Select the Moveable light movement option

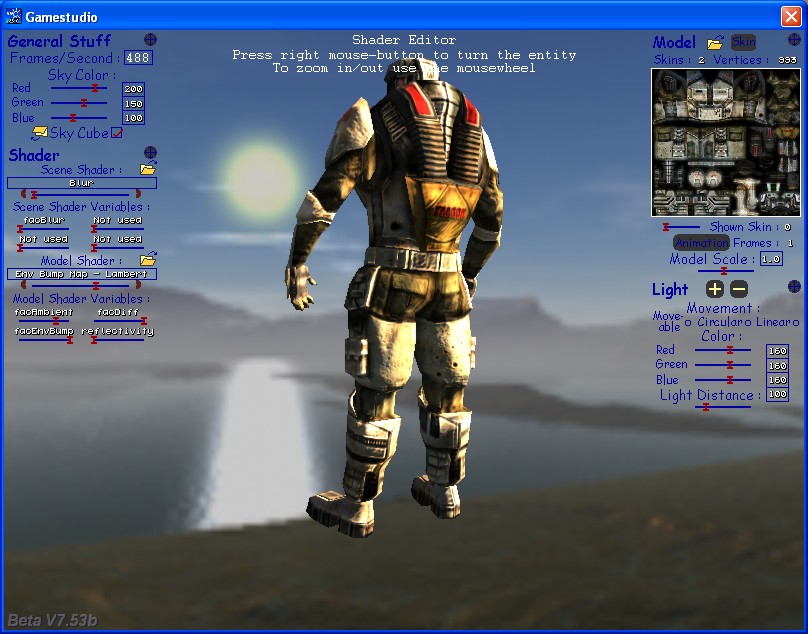pyautogui.click(x=688, y=322)
